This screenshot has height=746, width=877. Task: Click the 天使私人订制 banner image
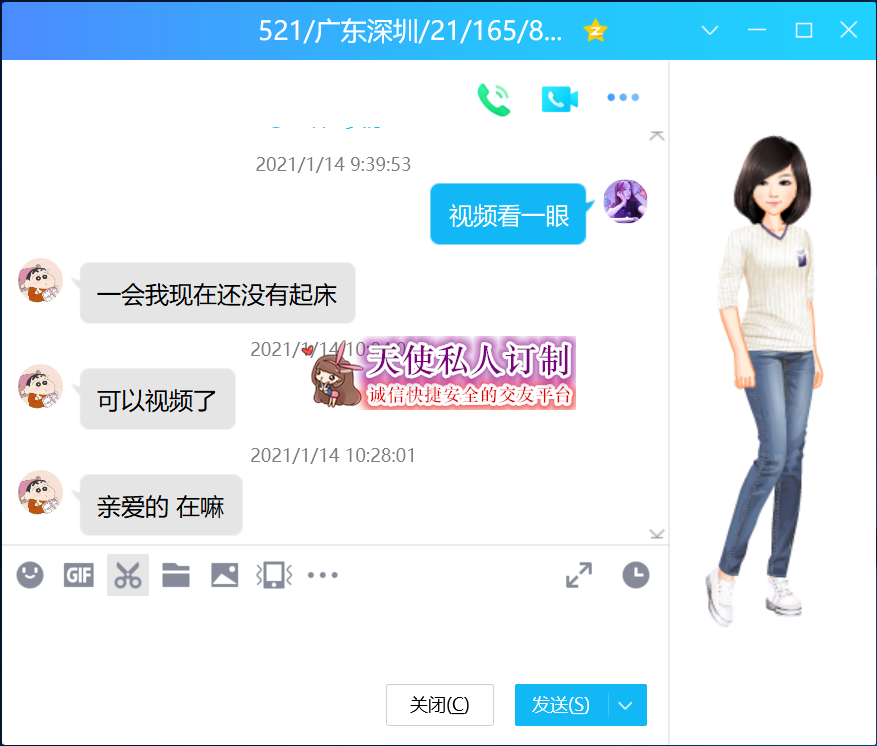pyautogui.click(x=443, y=372)
